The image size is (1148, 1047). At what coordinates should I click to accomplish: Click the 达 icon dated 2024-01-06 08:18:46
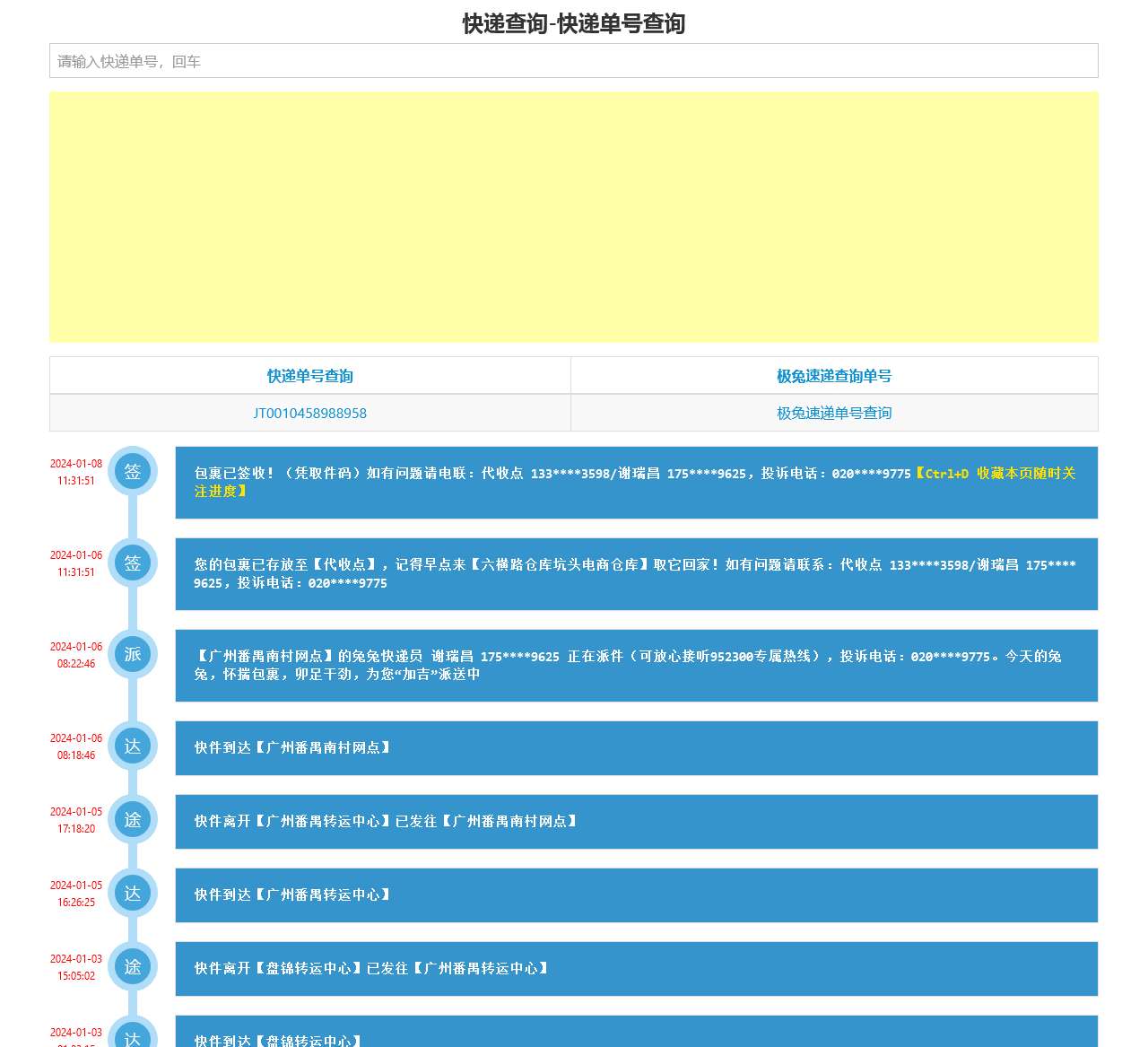point(133,746)
